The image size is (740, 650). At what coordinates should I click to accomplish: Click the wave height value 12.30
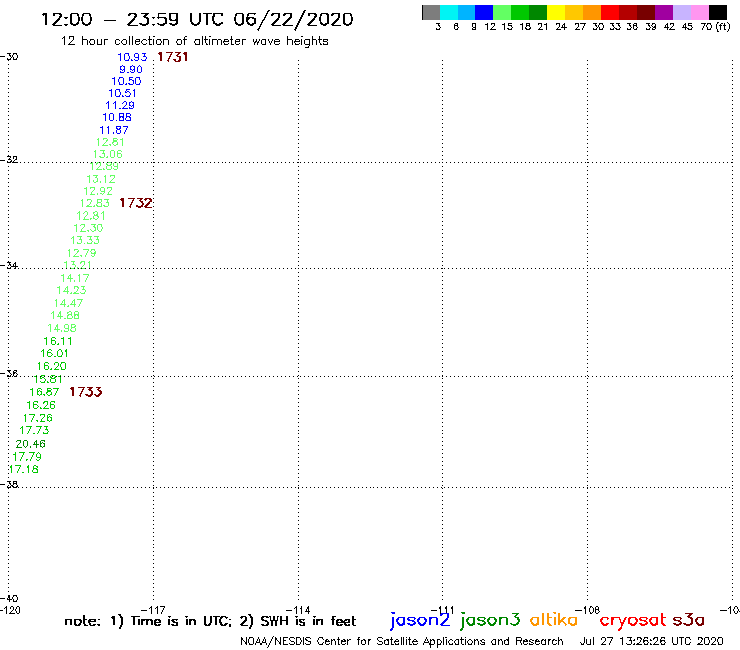click(88, 228)
